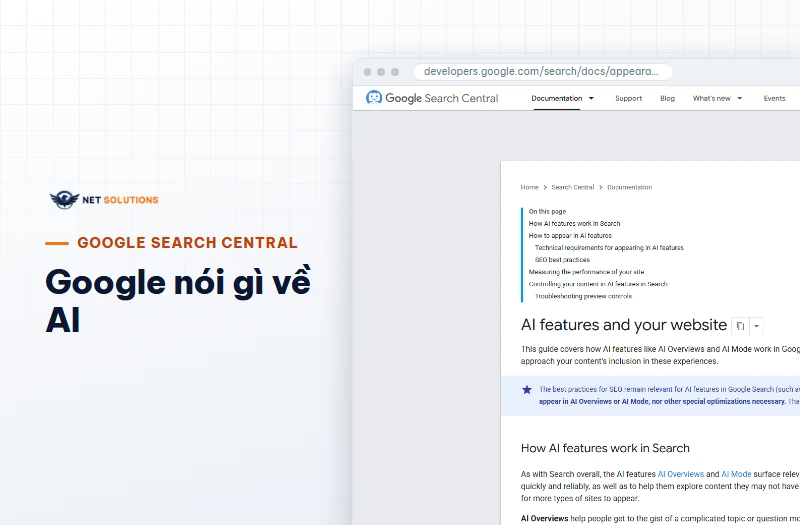Open the What's new nav item

711,98
